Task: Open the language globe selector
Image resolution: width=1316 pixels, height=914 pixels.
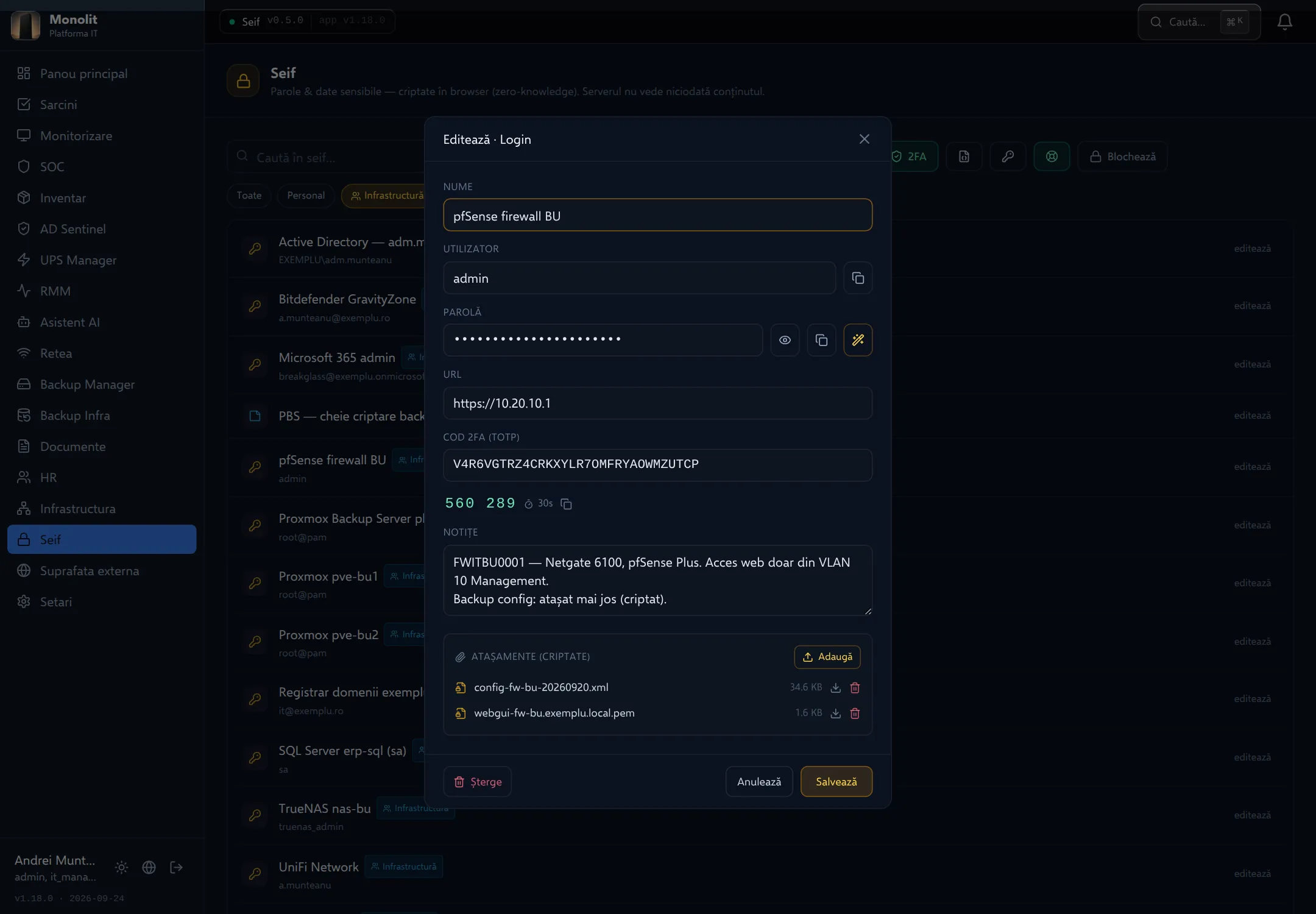Action: tap(149, 867)
